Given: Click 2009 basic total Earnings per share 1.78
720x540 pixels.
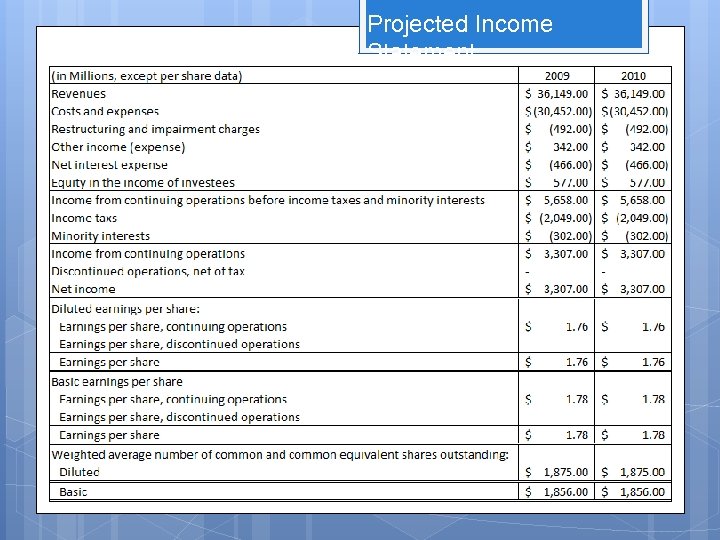Looking at the screenshot, I should pos(577,435).
